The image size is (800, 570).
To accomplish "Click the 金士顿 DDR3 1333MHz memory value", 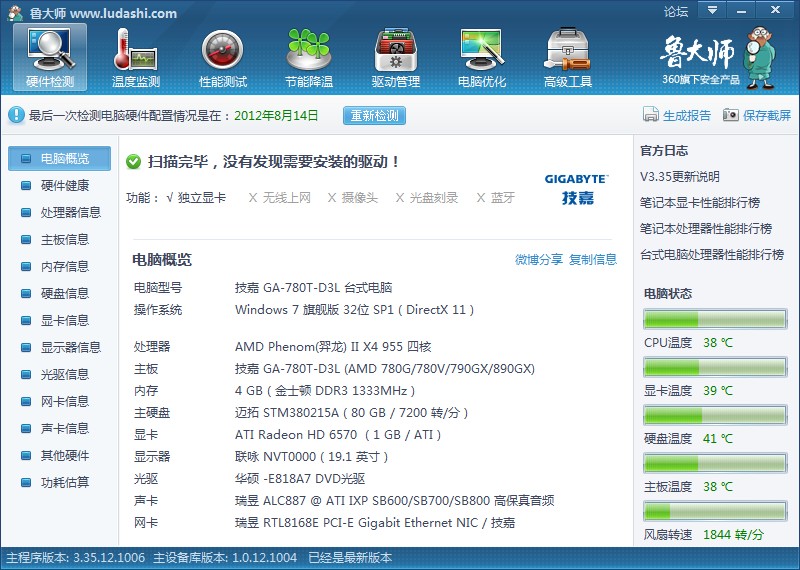I will [325, 391].
